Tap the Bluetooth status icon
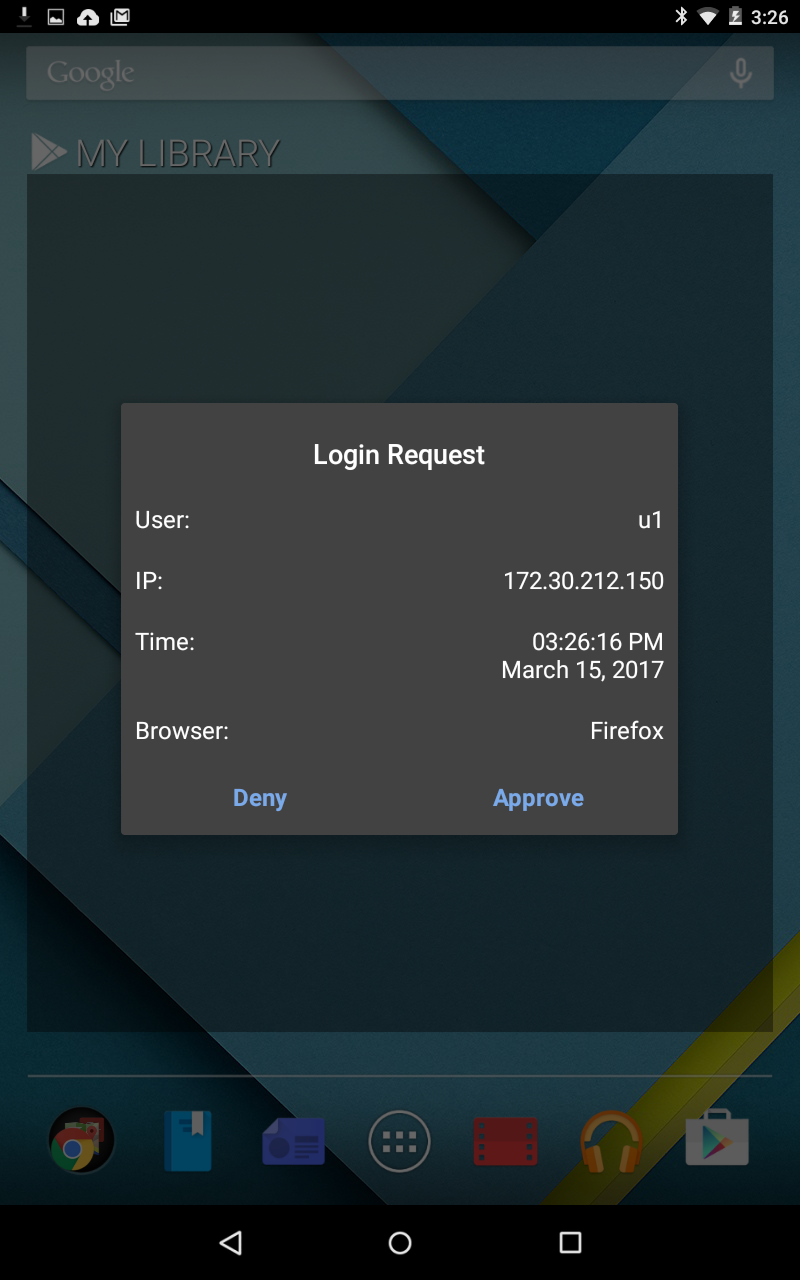This screenshot has height=1280, width=800. [x=681, y=16]
